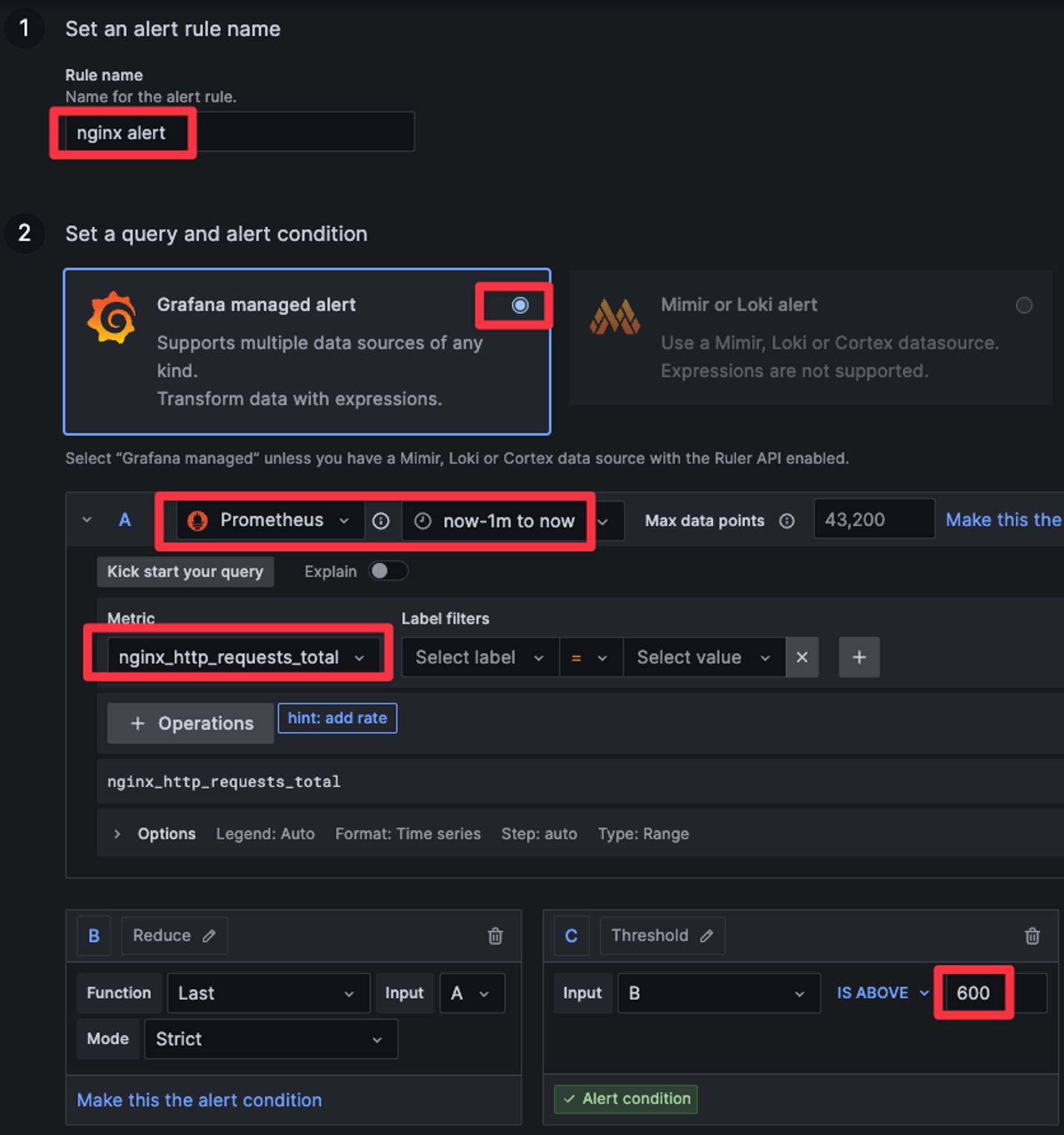Viewport: 1064px width, 1135px height.
Task: Delete expression C with trash icon
Action: pos(1032,936)
